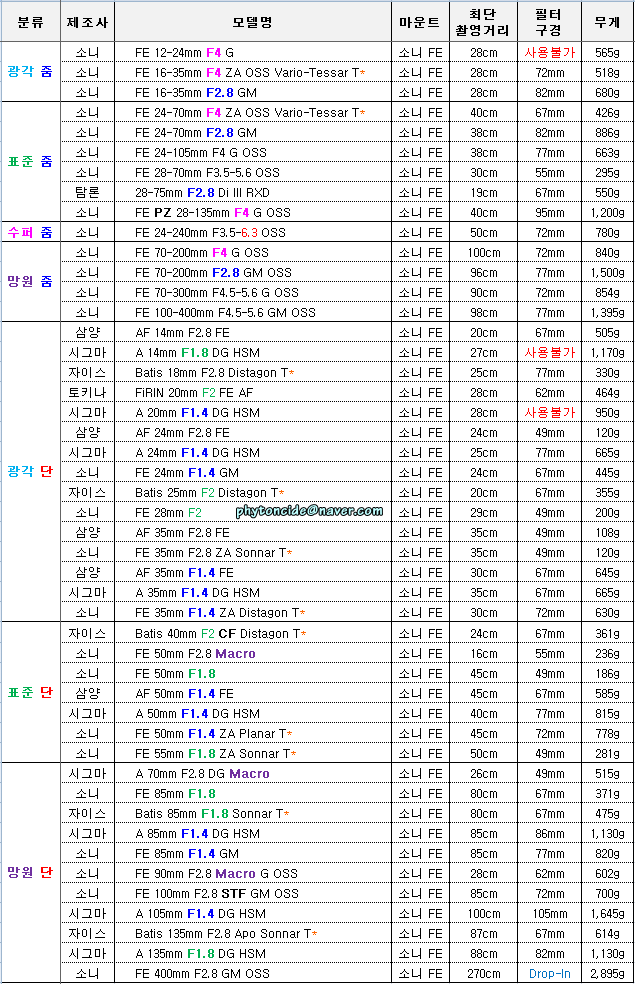Screen dimensions: 635x984
Task: Click model AF 50mm F1.4 FE
Action: (184, 695)
